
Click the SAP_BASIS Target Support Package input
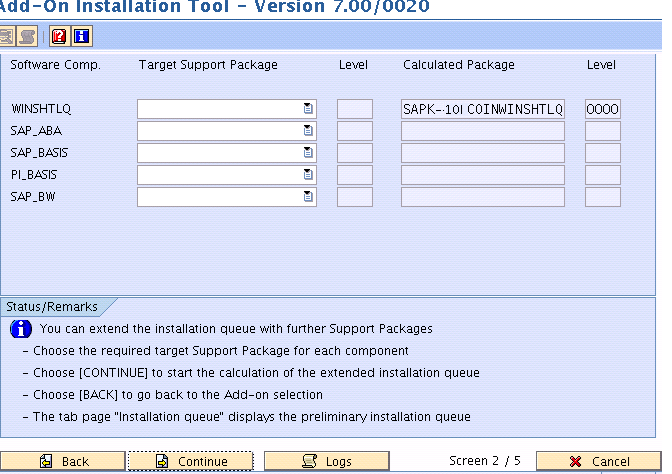pyautogui.click(x=227, y=153)
